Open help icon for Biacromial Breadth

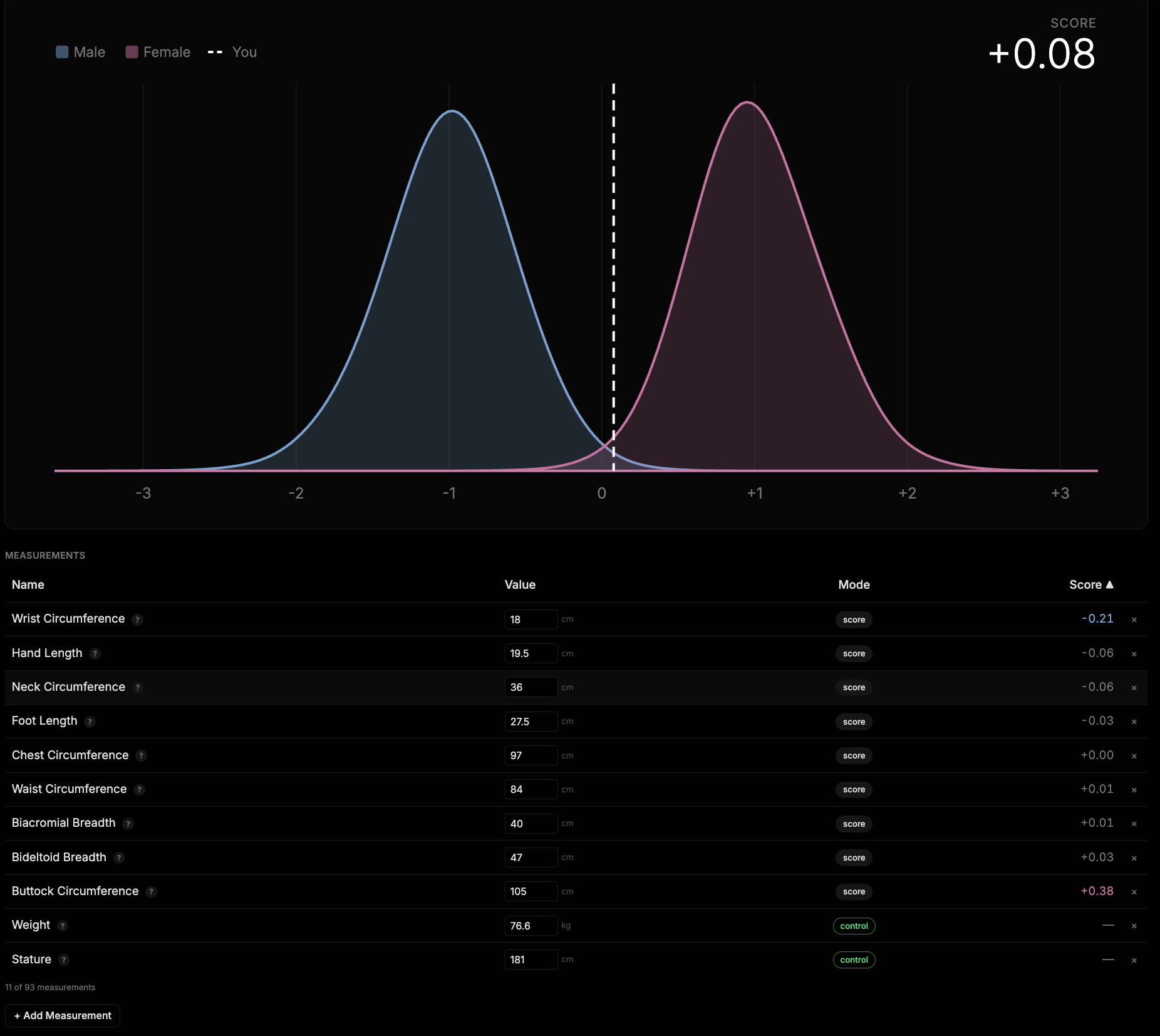click(x=128, y=824)
